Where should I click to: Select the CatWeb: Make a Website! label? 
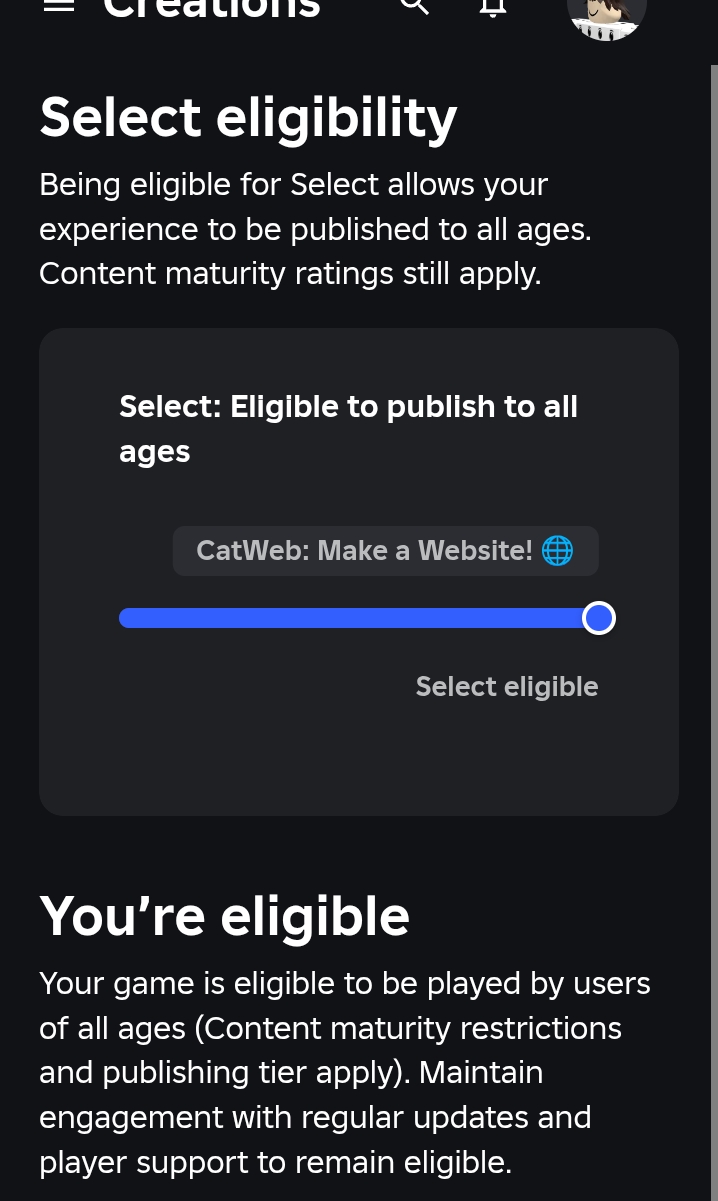coord(364,550)
